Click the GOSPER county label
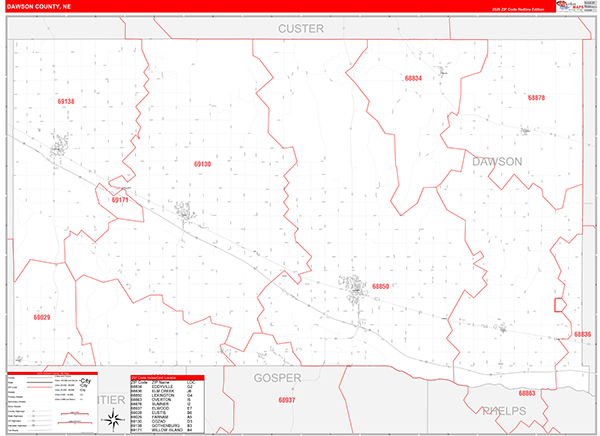 [x=277, y=378]
